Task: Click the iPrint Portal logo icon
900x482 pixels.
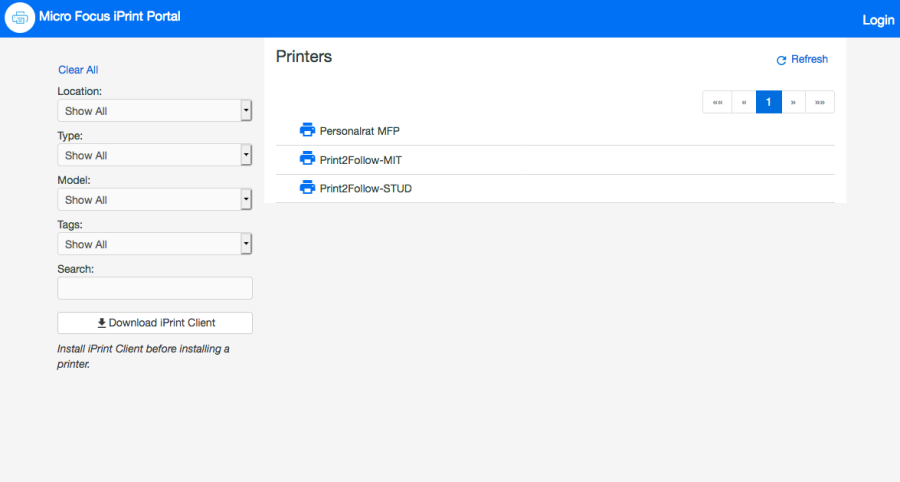Action: (x=20, y=19)
